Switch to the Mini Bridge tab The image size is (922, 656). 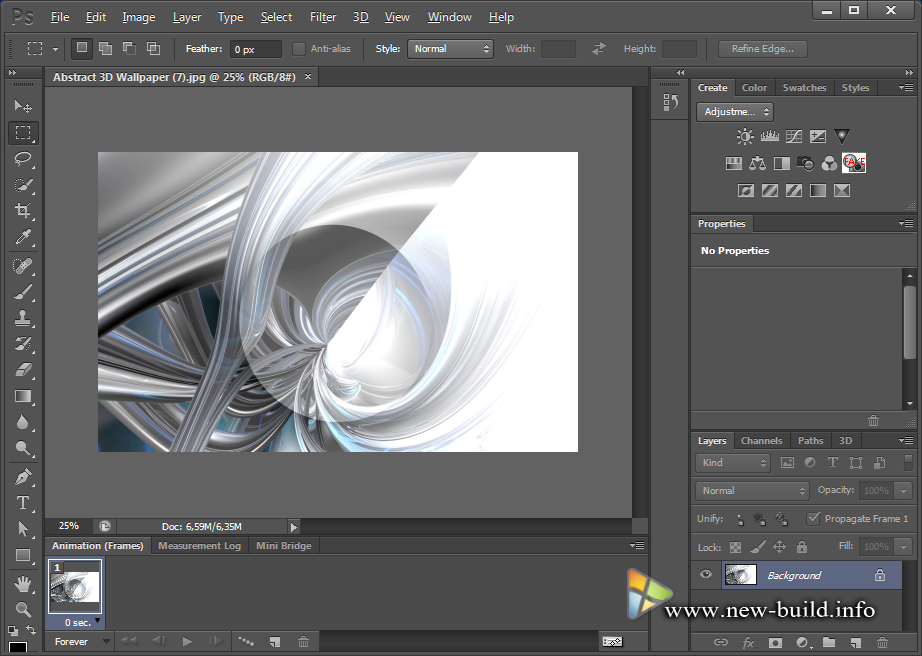(283, 546)
